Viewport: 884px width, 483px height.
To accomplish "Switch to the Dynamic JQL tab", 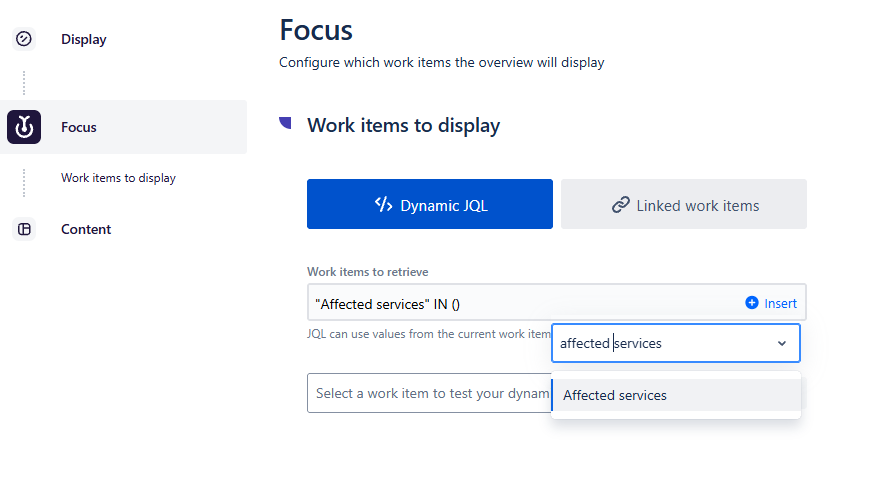I will [x=429, y=205].
